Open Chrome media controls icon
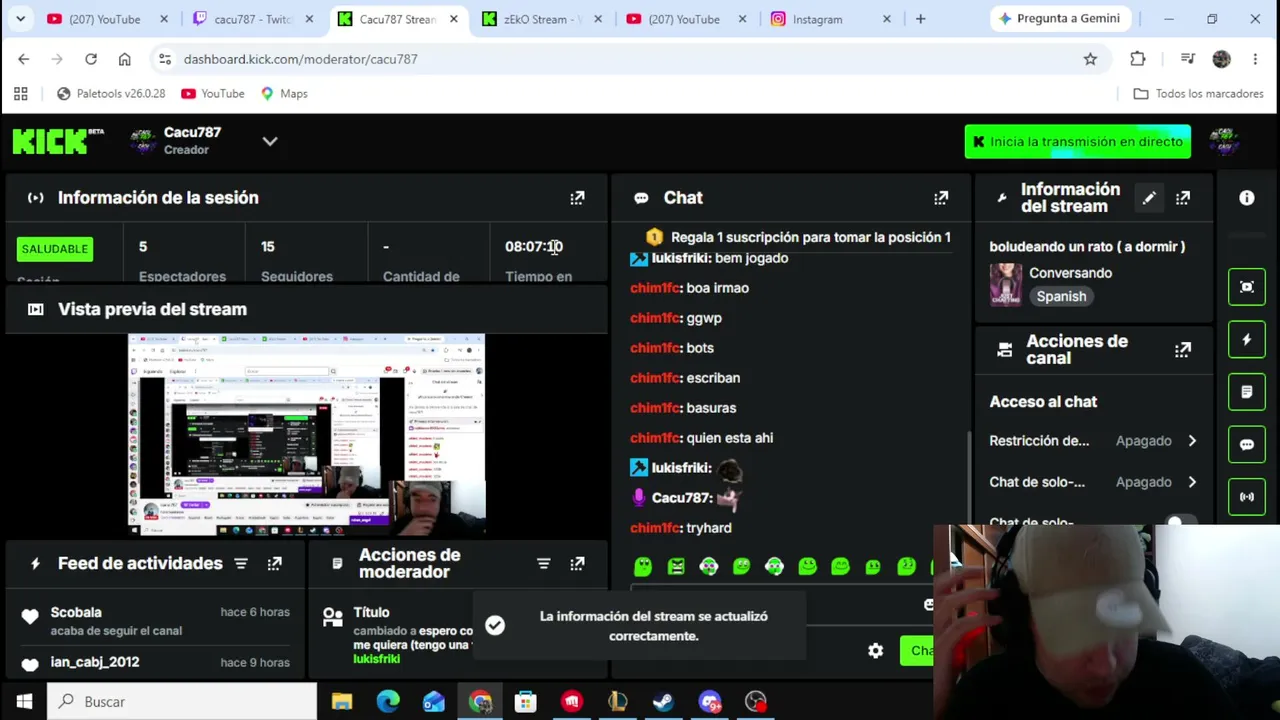The width and height of the screenshot is (1280, 720). pyautogui.click(x=1187, y=59)
